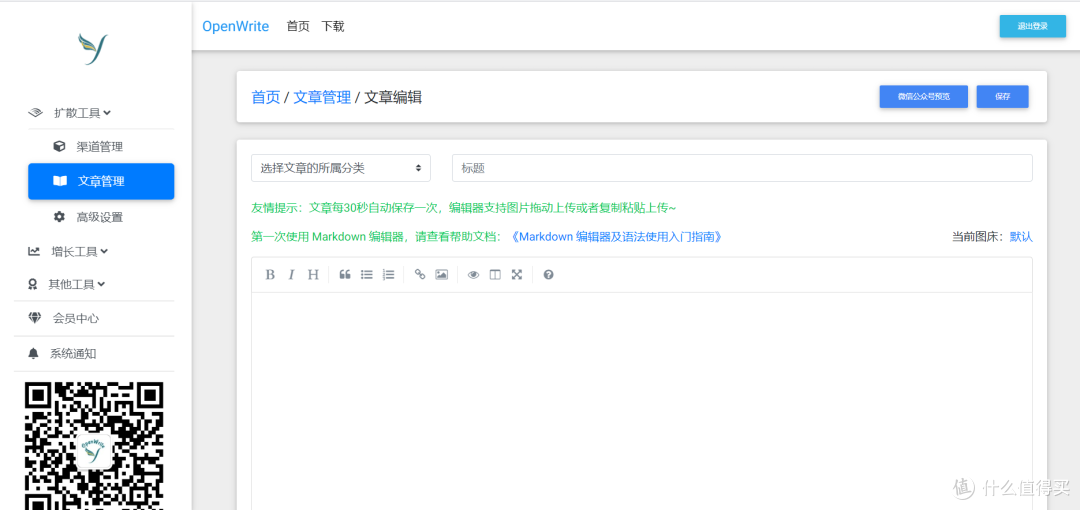Click the gear icon beside 高级设置
This screenshot has height=510, width=1080.
coord(59,216)
